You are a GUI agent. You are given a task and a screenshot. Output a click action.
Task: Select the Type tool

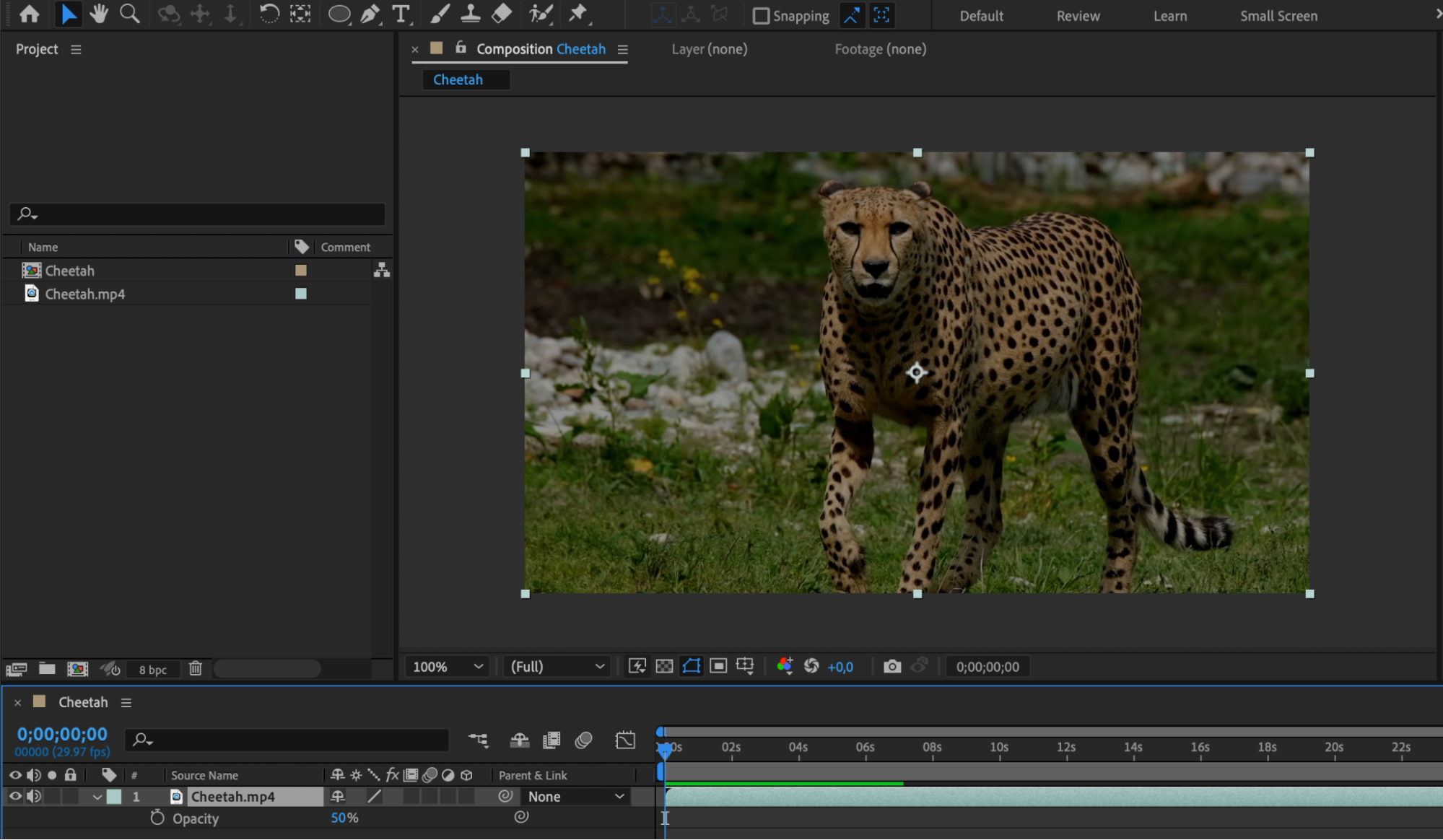[401, 14]
